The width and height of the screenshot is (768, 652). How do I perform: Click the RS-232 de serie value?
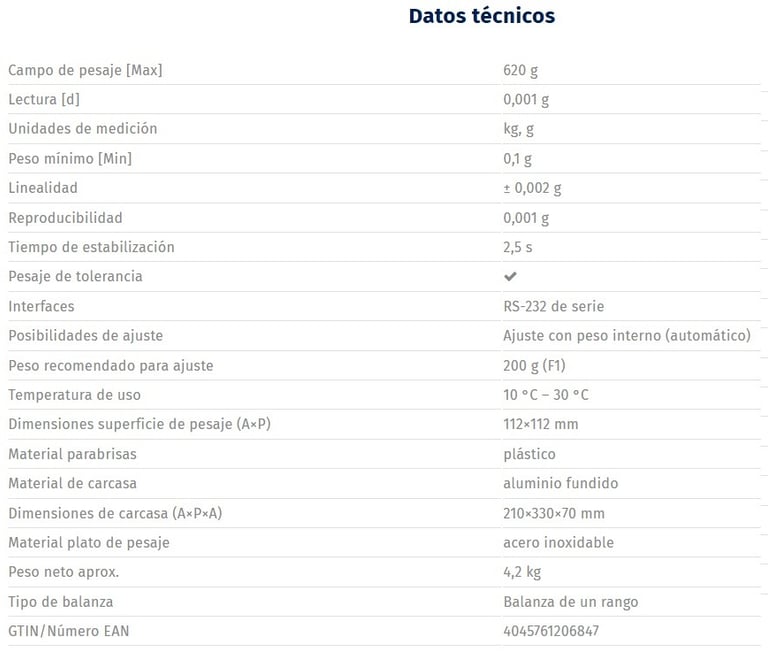point(553,306)
